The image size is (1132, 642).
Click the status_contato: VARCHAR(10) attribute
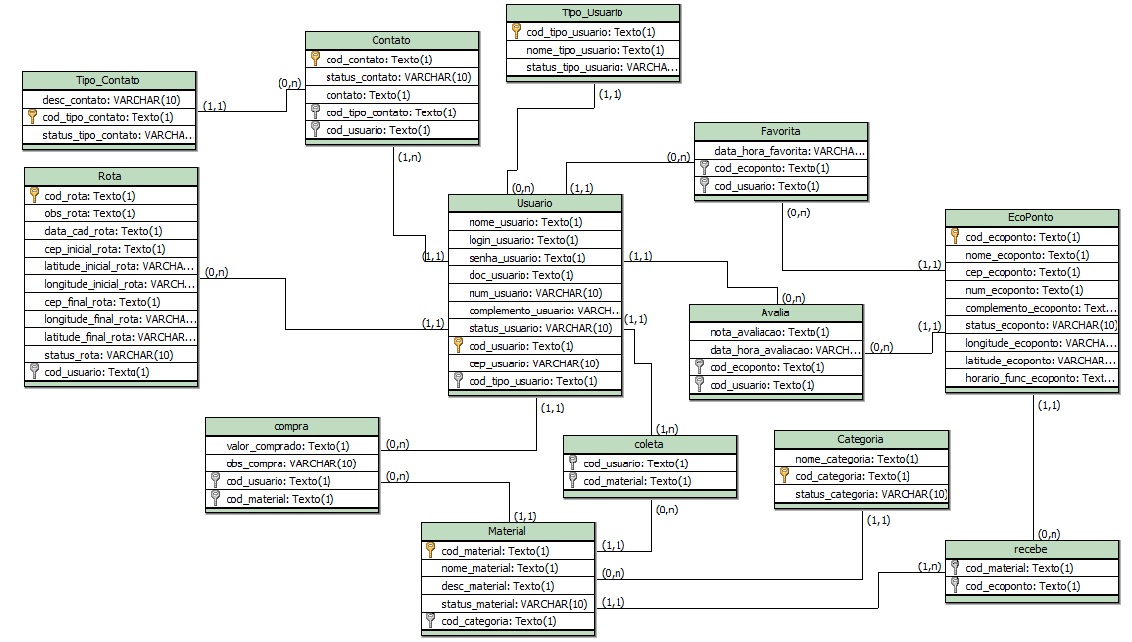click(392, 77)
